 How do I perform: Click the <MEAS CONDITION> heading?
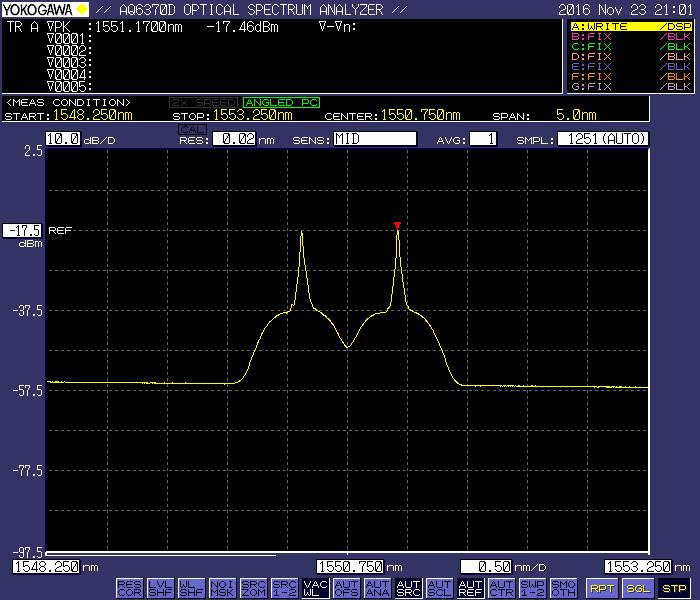(x=68, y=103)
